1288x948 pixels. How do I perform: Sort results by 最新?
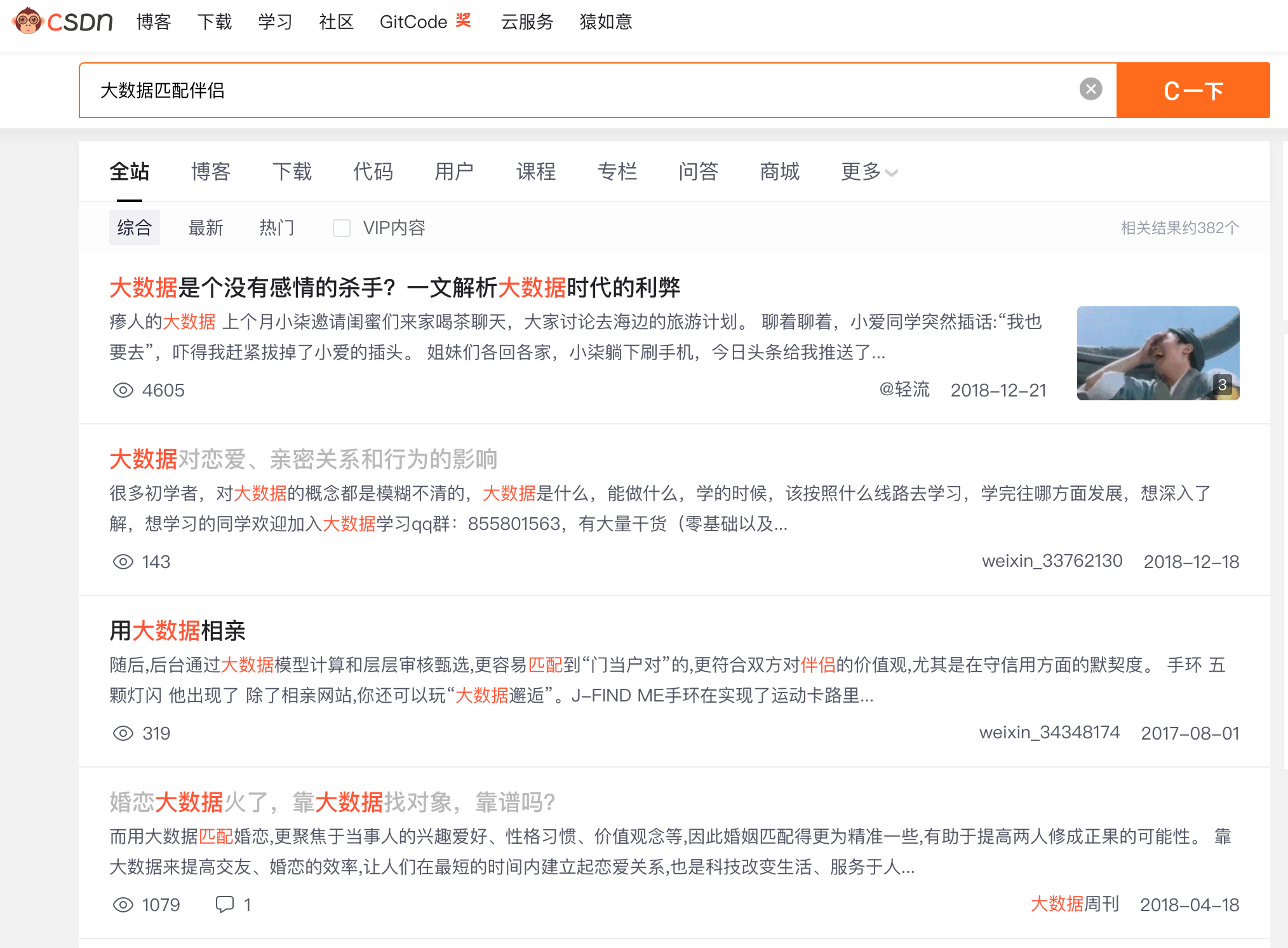pos(206,227)
